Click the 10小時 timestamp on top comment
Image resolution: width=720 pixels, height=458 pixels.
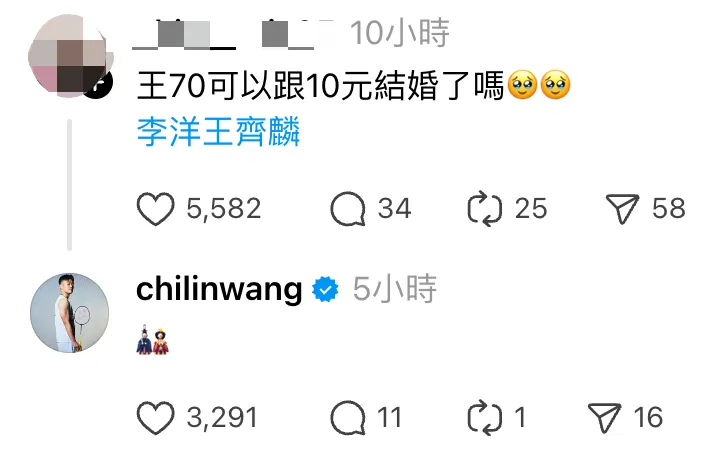[x=400, y=33]
